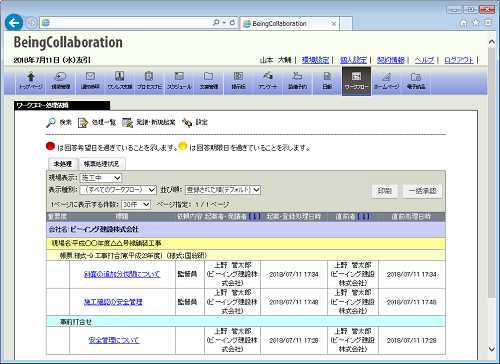Open ホームページ triangle-ruler icon
The height and width of the screenshot is (364, 500).
pyautogui.click(x=386, y=81)
